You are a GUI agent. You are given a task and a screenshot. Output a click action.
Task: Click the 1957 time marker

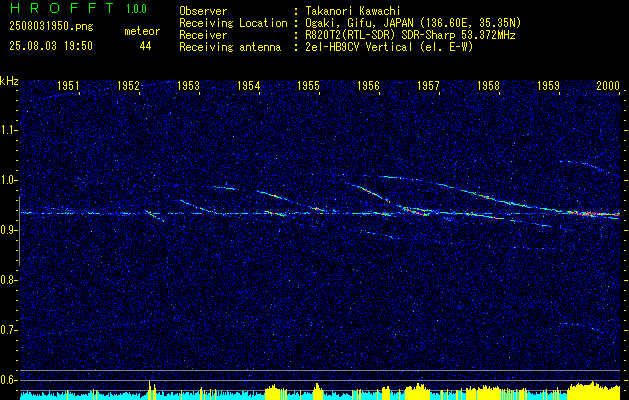(428, 85)
